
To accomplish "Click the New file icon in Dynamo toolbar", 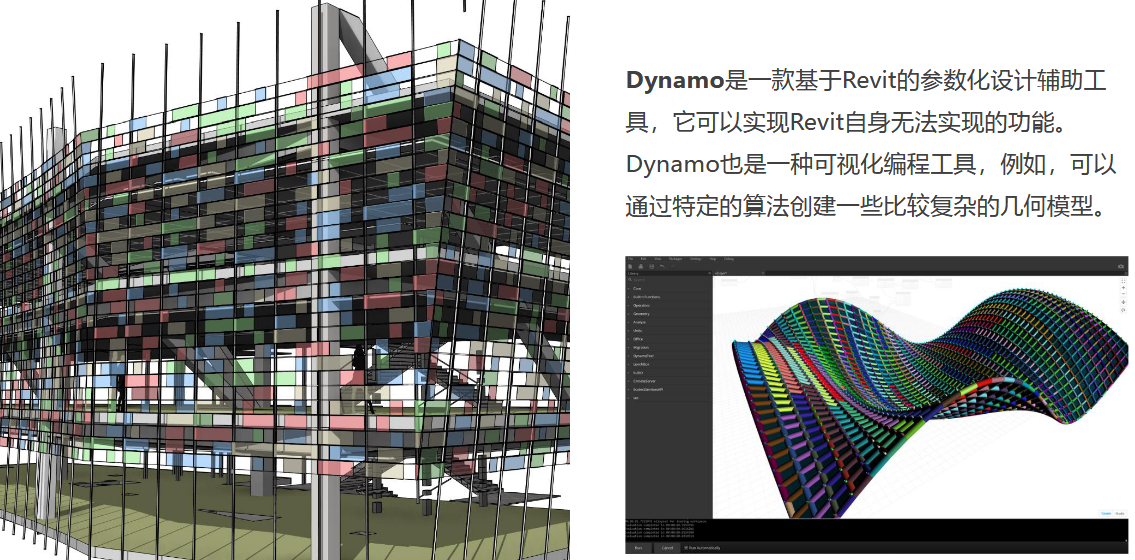I will 630,266.
